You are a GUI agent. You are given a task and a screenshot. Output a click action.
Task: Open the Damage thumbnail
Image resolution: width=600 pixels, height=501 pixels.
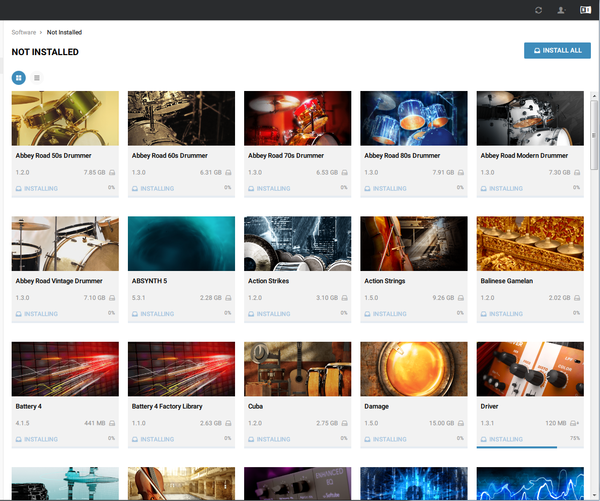click(x=414, y=369)
